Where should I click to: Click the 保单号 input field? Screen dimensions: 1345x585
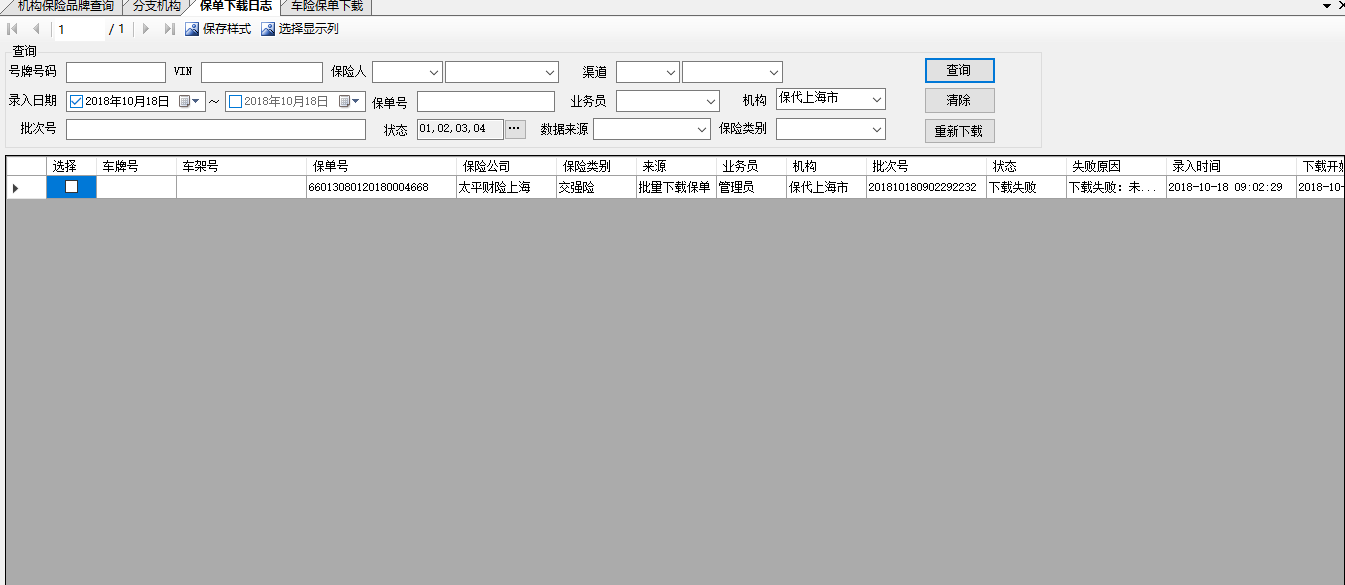pos(486,101)
